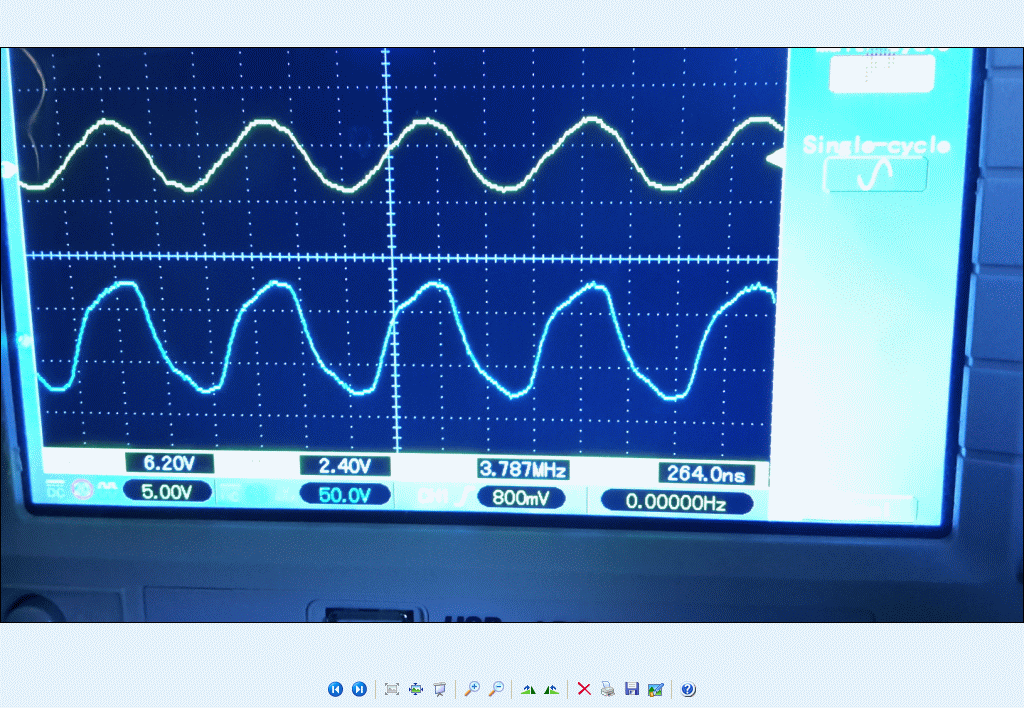Go to the previous image
This screenshot has width=1024, height=708.
coord(336,689)
